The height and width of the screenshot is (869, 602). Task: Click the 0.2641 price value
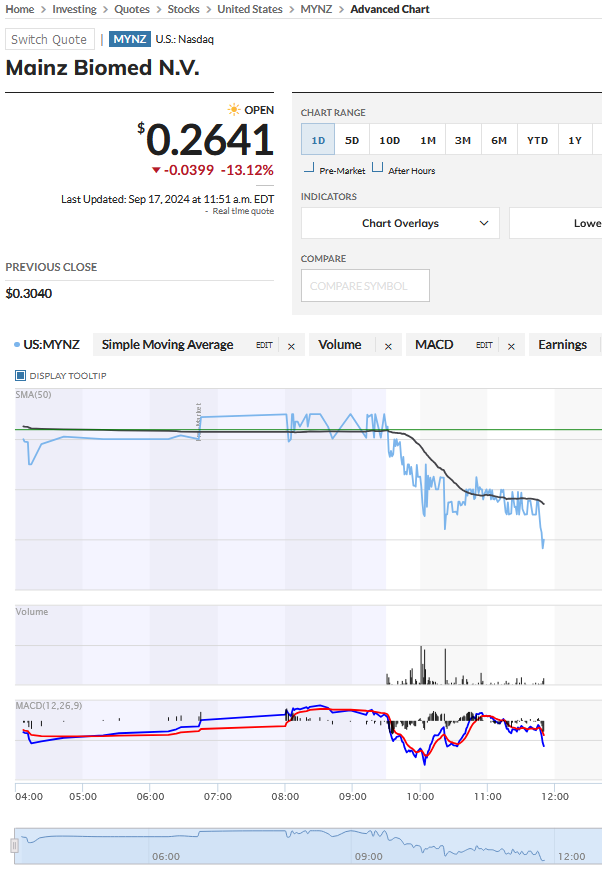pos(209,139)
